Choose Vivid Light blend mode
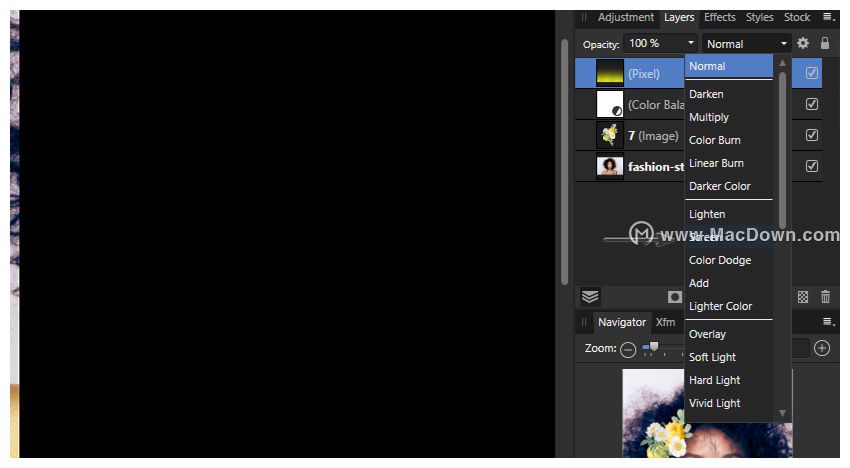 coord(729,403)
